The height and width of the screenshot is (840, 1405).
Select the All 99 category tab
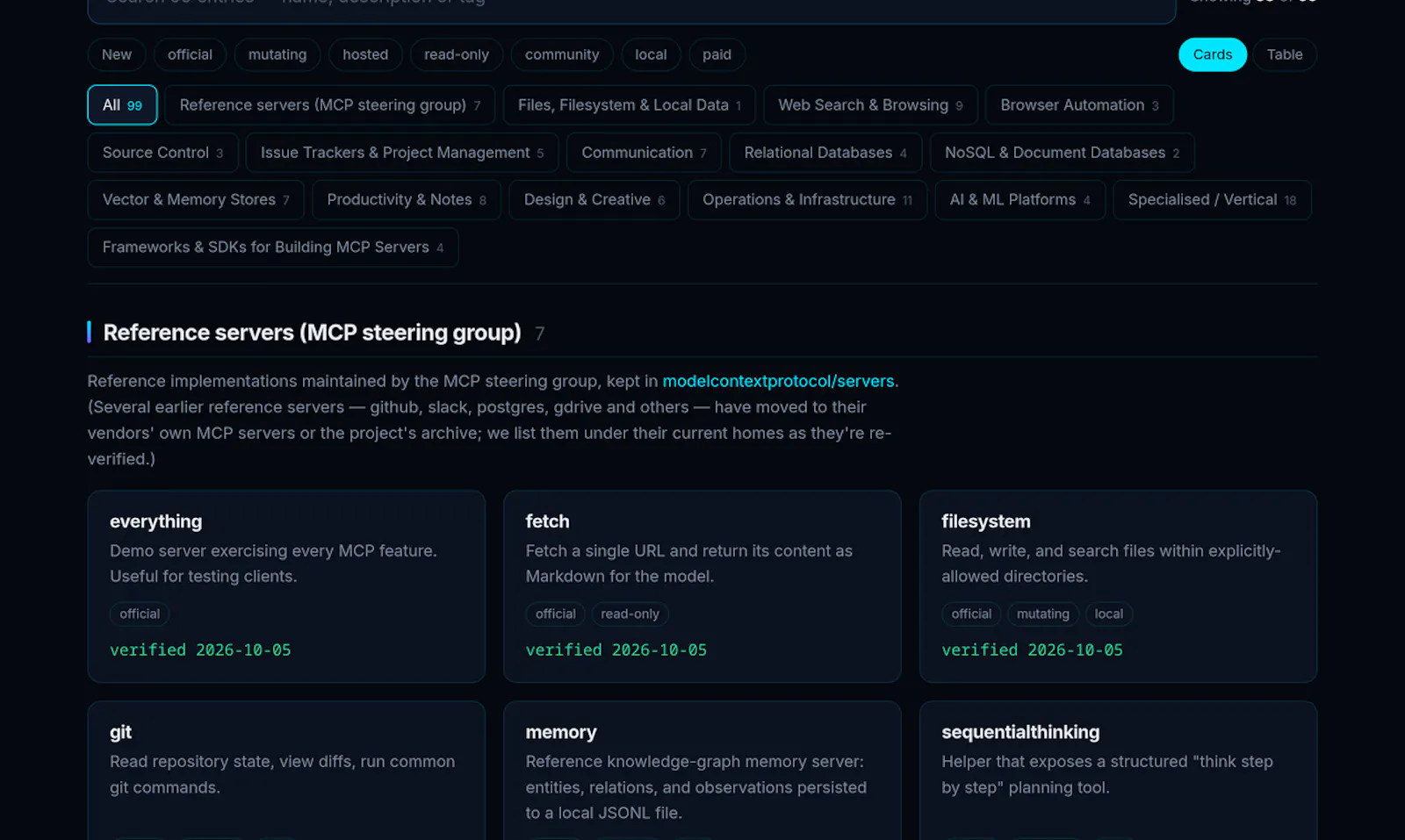click(x=122, y=105)
